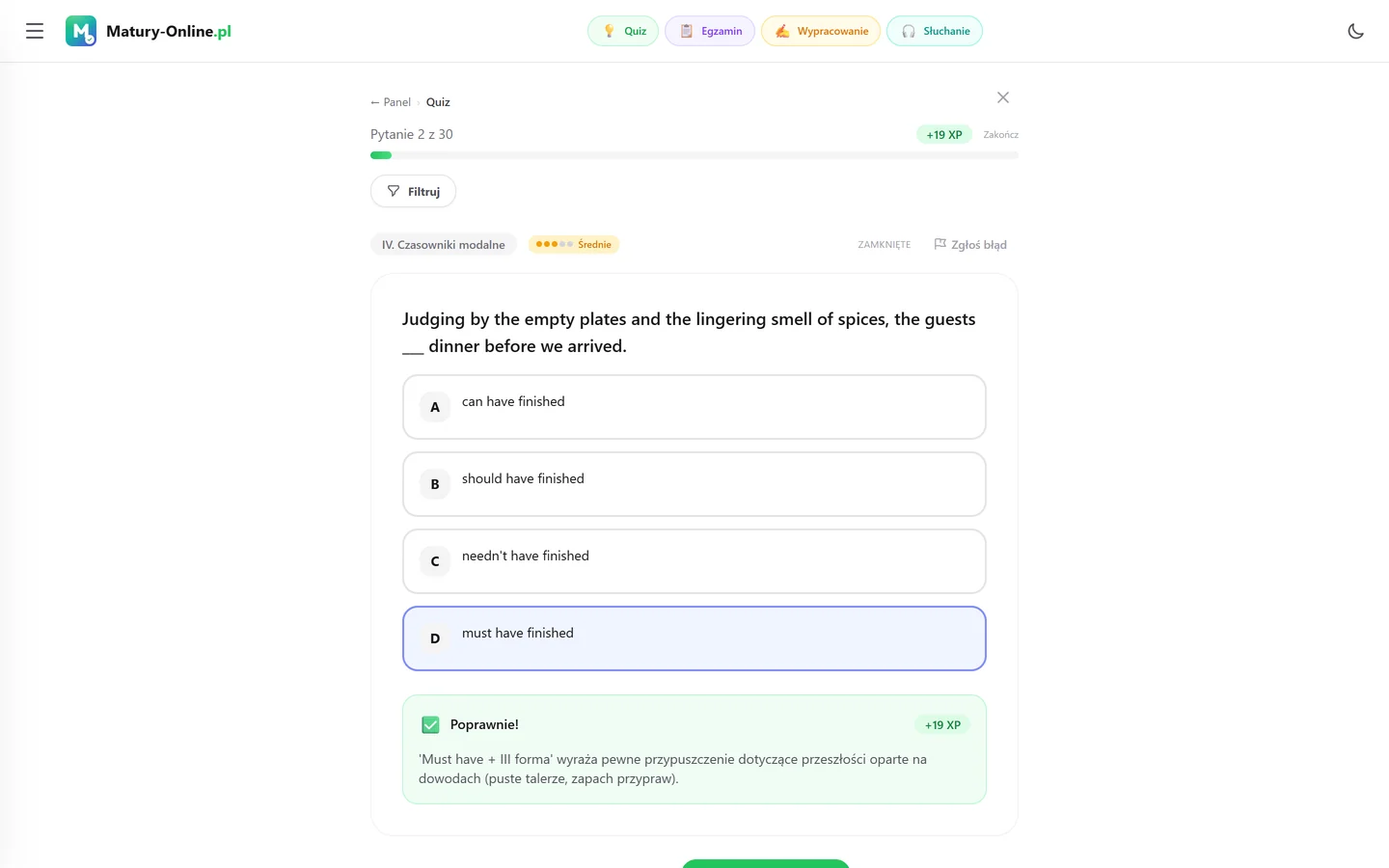Select answer B should have finished
This screenshot has width=1389, height=868.
[x=694, y=484]
